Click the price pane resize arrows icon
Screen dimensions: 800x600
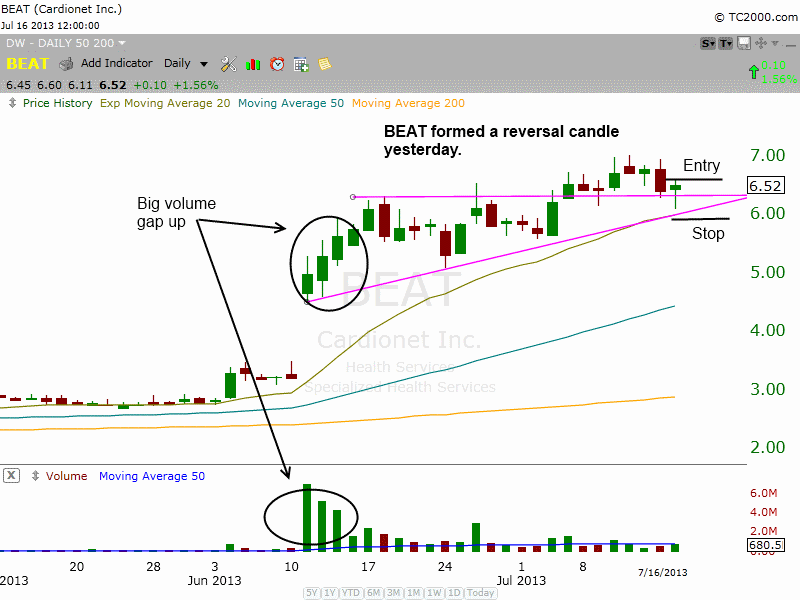pos(12,103)
